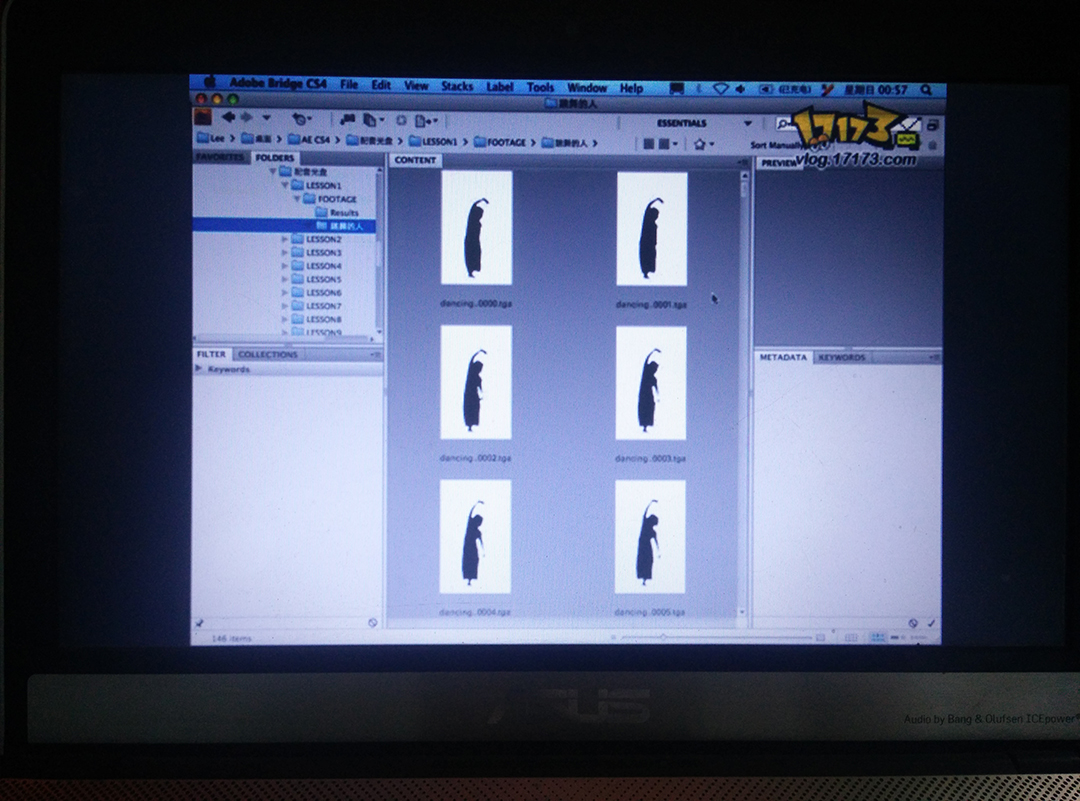Open the Tools menu
1080x801 pixels.
pyautogui.click(x=540, y=87)
